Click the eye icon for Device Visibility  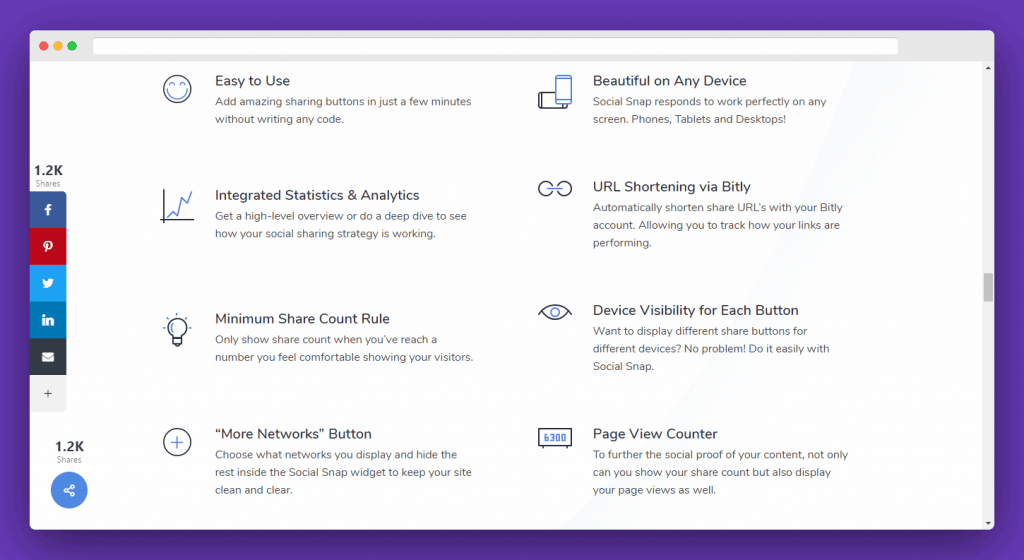[555, 312]
